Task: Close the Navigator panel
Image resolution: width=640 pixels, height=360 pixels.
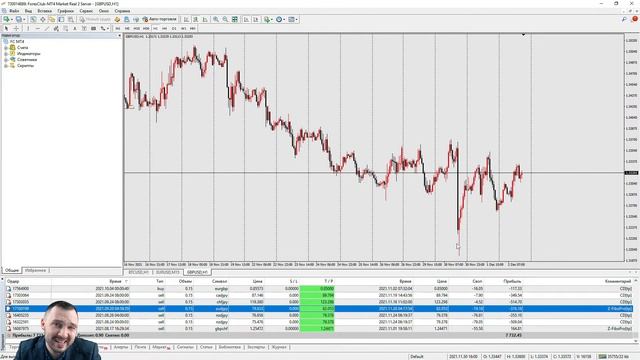Action: click(119, 36)
